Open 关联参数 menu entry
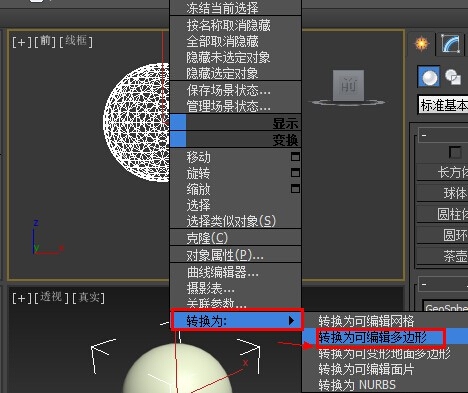 [235, 303]
